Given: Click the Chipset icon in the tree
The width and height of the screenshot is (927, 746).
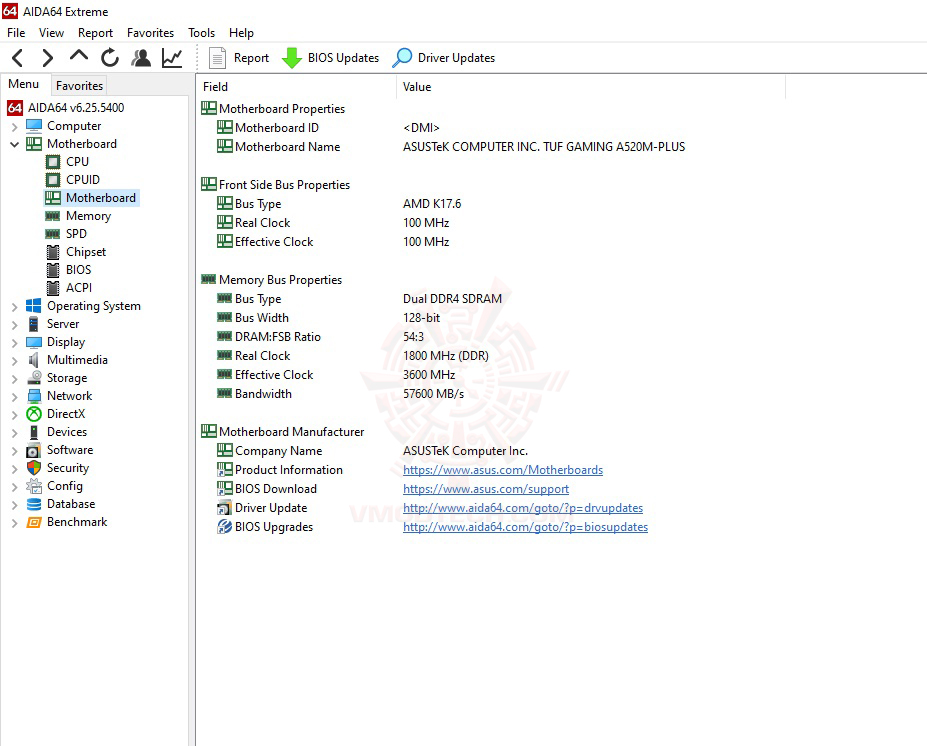Looking at the screenshot, I should coord(53,252).
